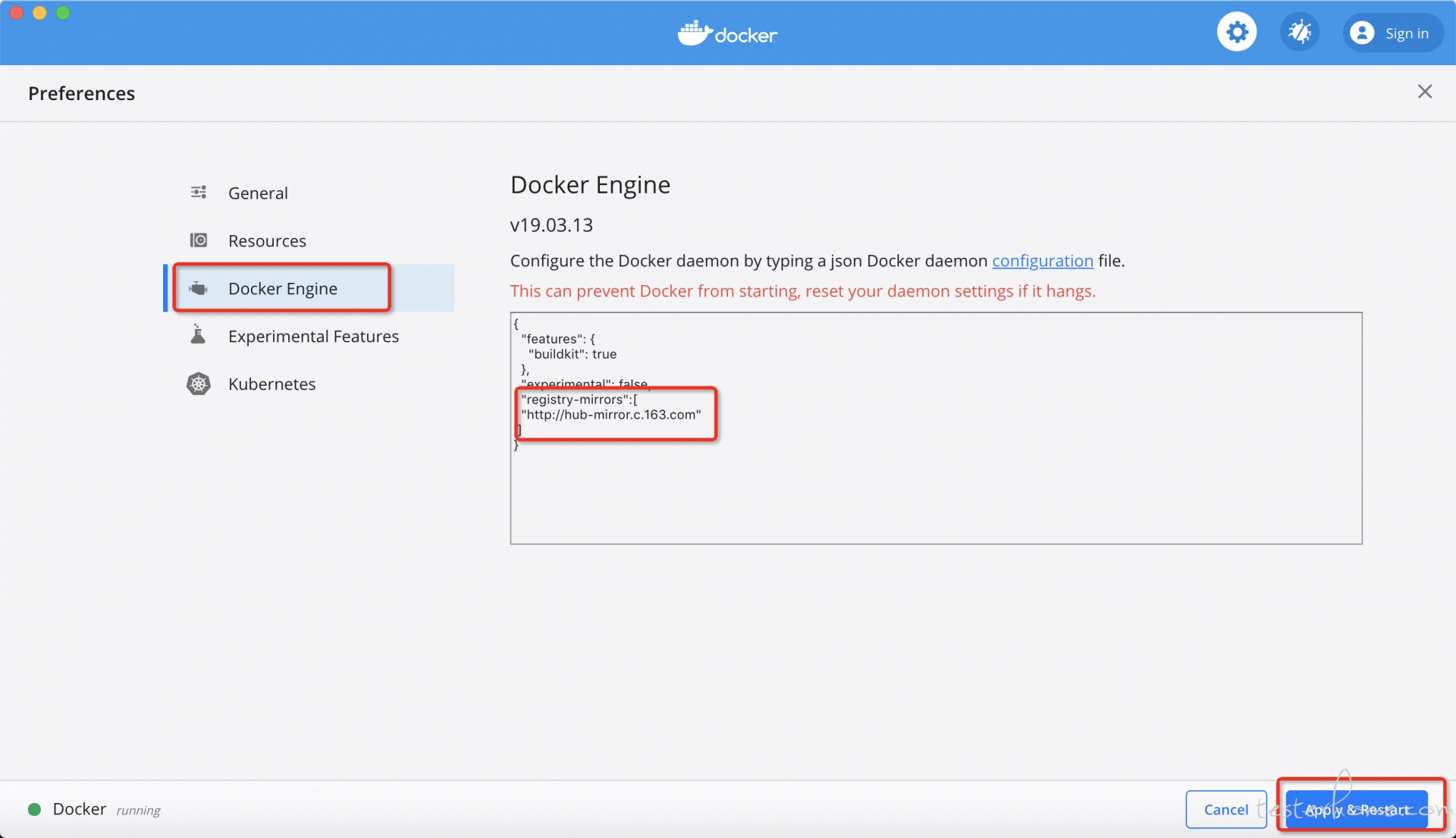Click the running status text
Image resolution: width=1456 pixels, height=838 pixels.
click(138, 811)
